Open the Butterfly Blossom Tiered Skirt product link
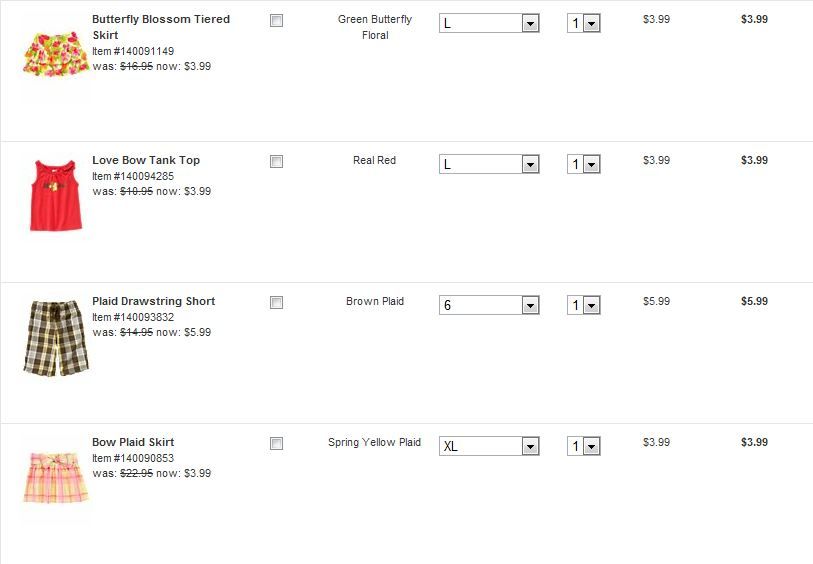813x564 pixels. (160, 20)
